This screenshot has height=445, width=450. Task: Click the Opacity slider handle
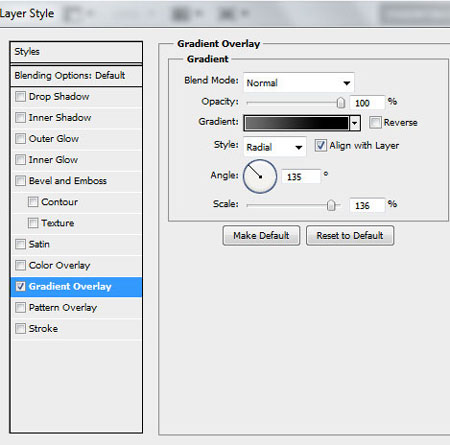[x=341, y=103]
